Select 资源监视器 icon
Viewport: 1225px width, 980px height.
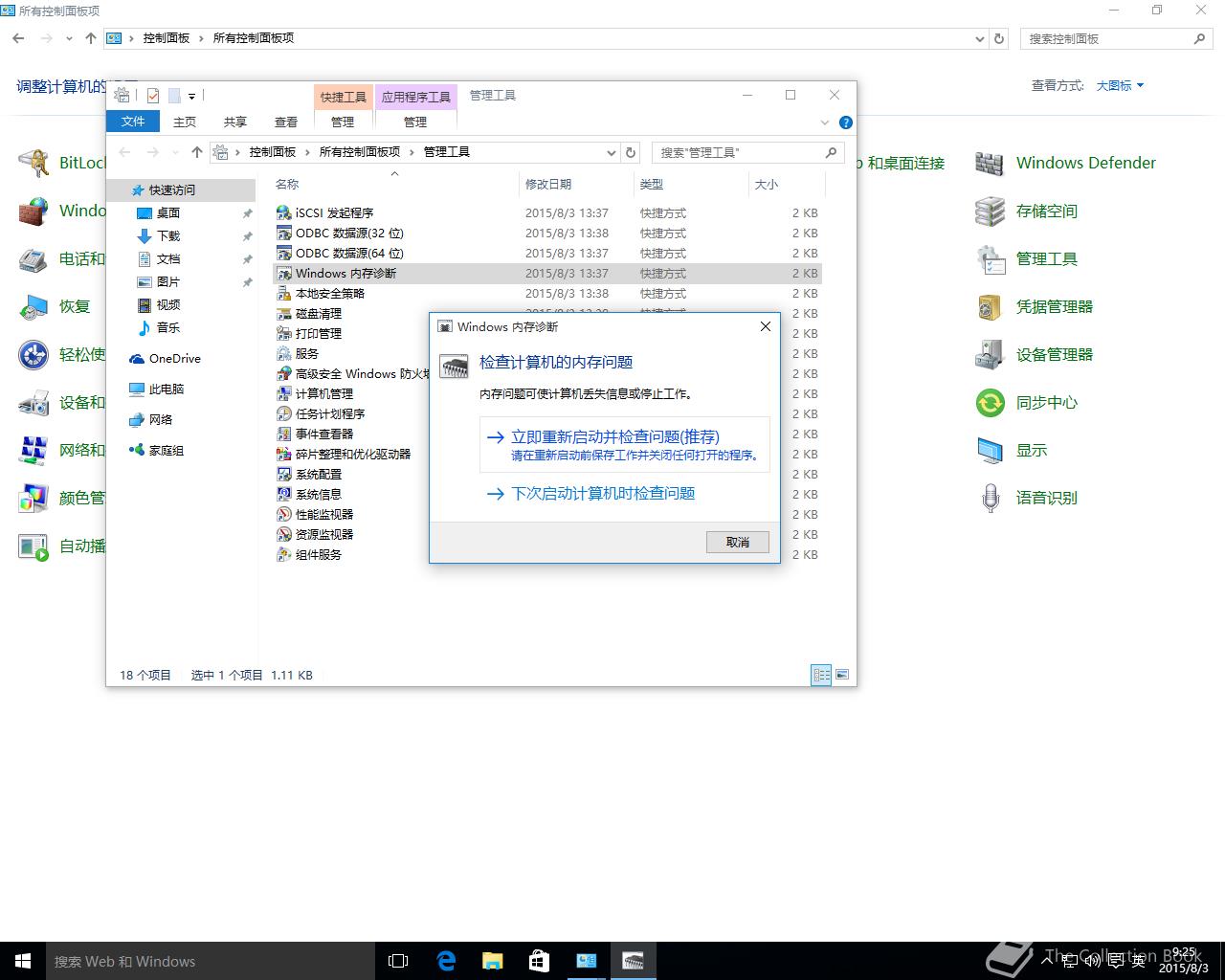(283, 534)
